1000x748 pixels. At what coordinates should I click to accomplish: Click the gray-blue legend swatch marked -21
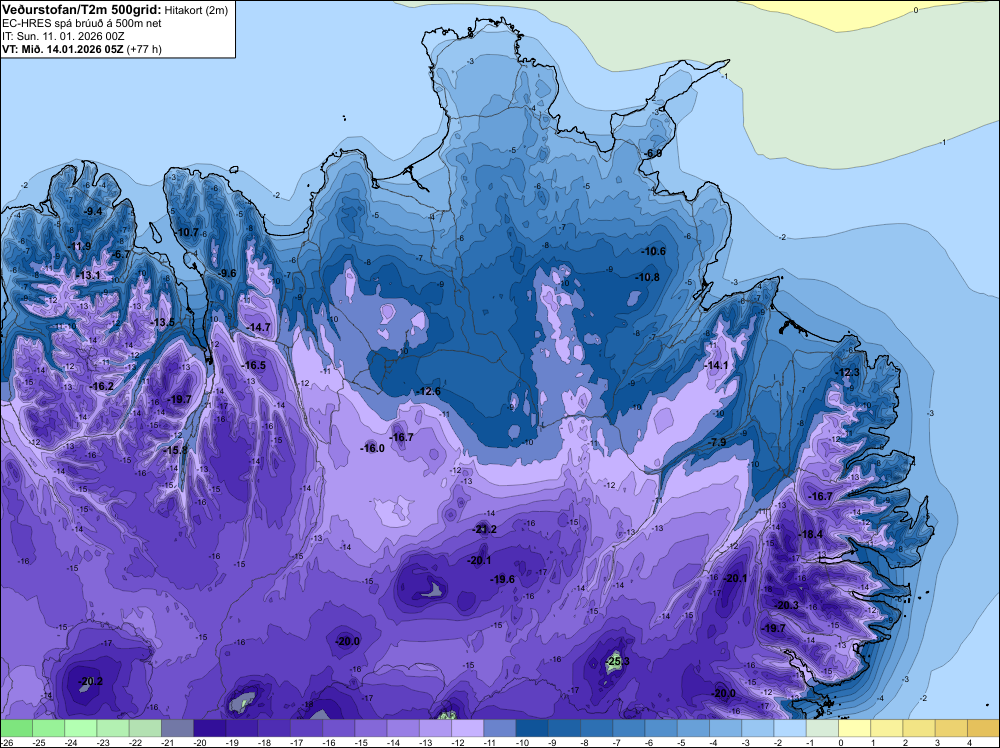pyautogui.click(x=177, y=728)
